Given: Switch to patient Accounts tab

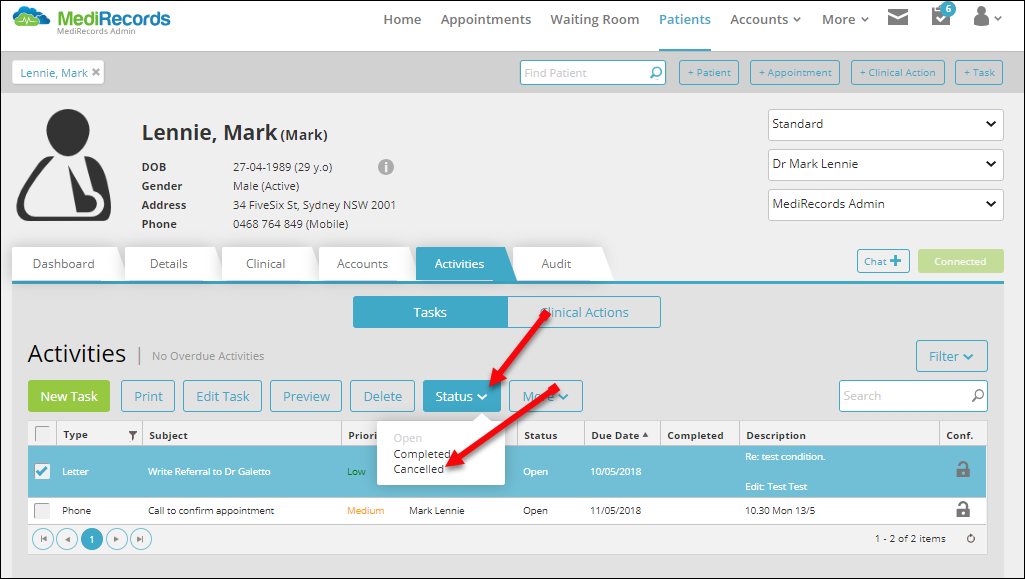Looking at the screenshot, I should (362, 264).
